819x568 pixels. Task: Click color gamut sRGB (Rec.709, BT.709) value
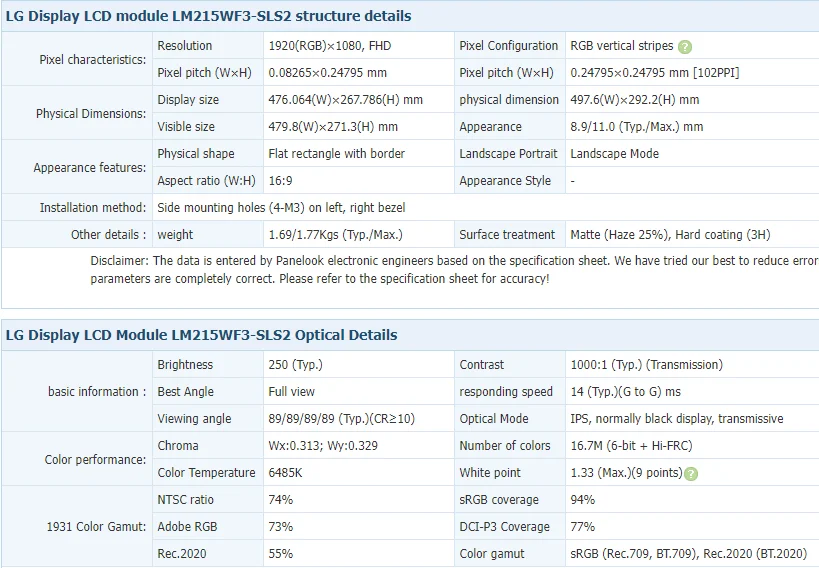click(688, 554)
